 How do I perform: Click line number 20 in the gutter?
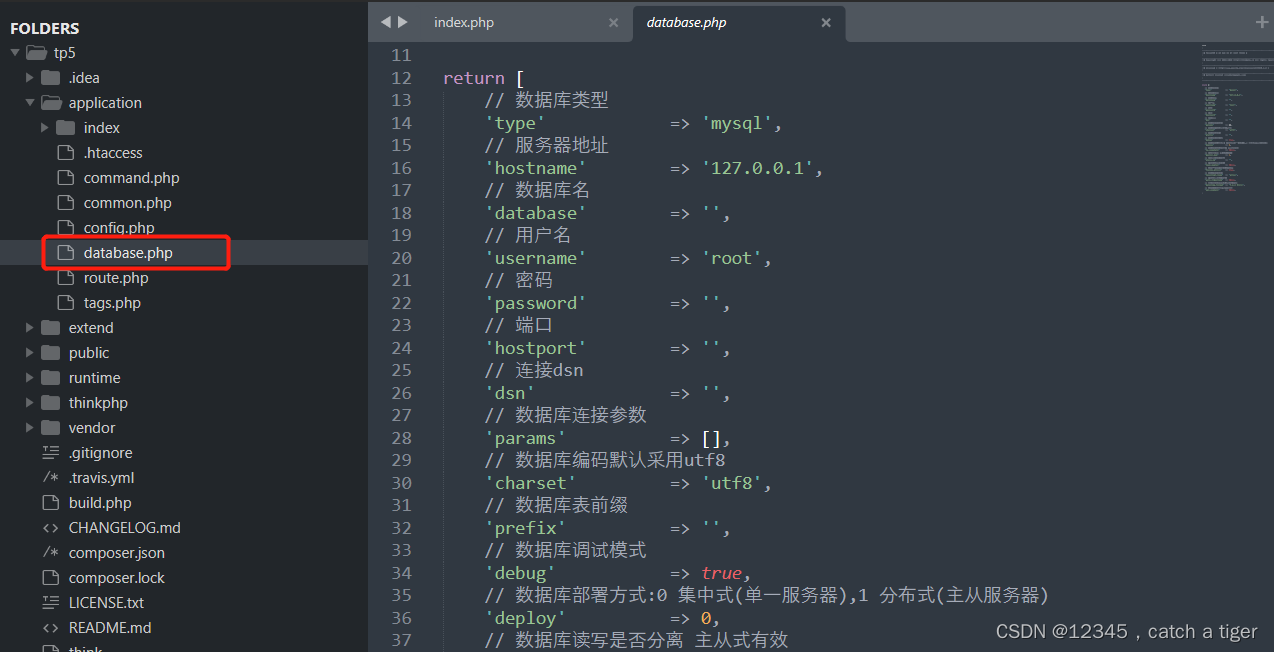(x=401, y=257)
